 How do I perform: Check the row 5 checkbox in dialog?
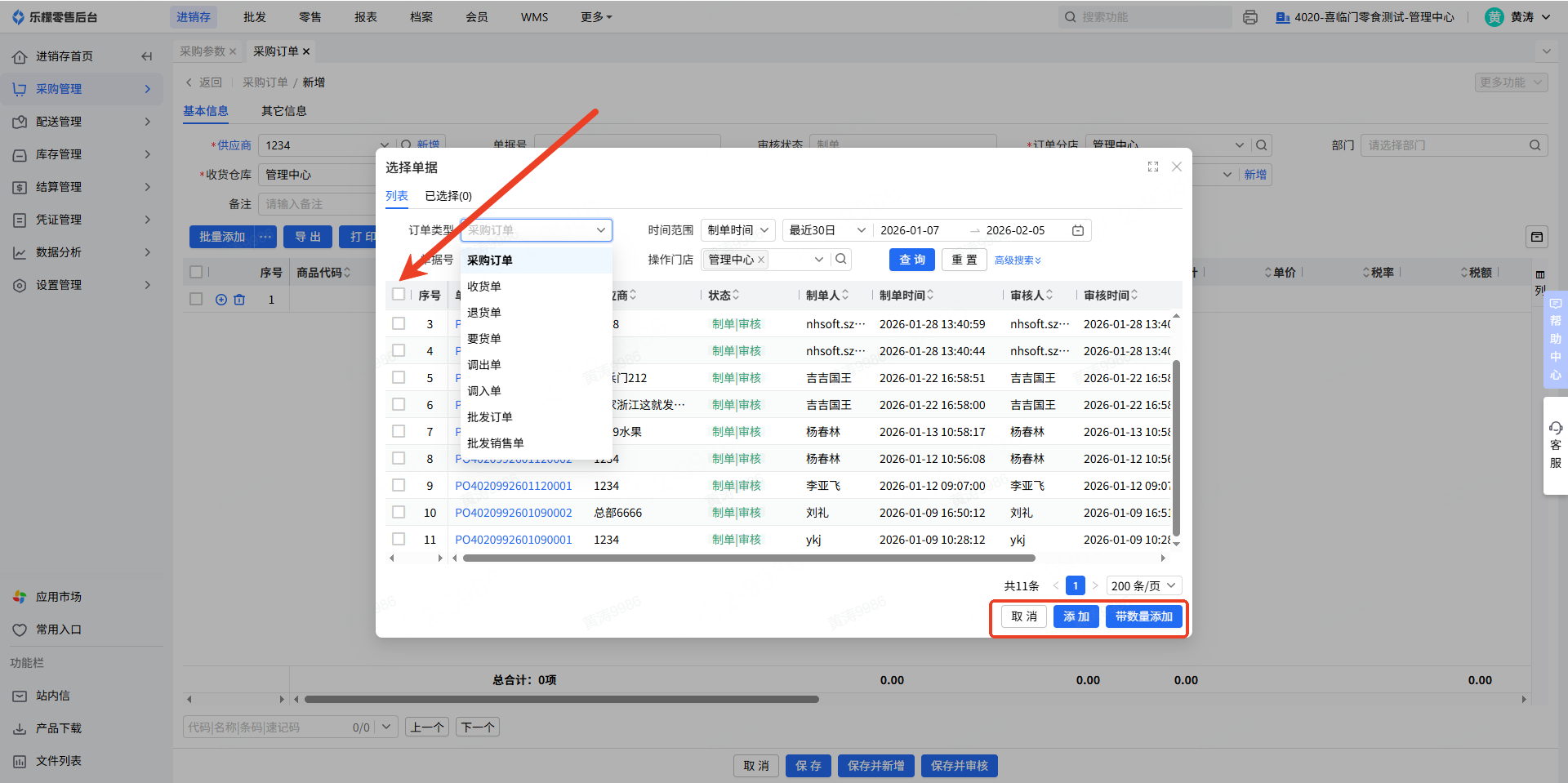tap(399, 377)
